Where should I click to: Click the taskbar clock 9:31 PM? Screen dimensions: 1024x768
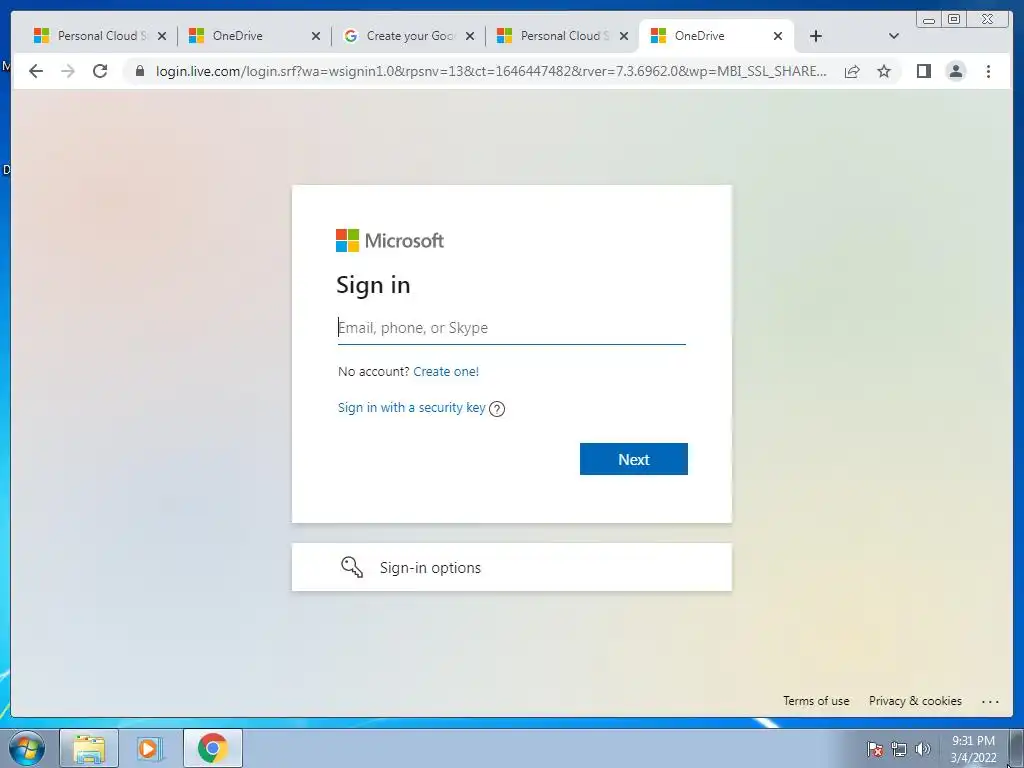point(973,749)
